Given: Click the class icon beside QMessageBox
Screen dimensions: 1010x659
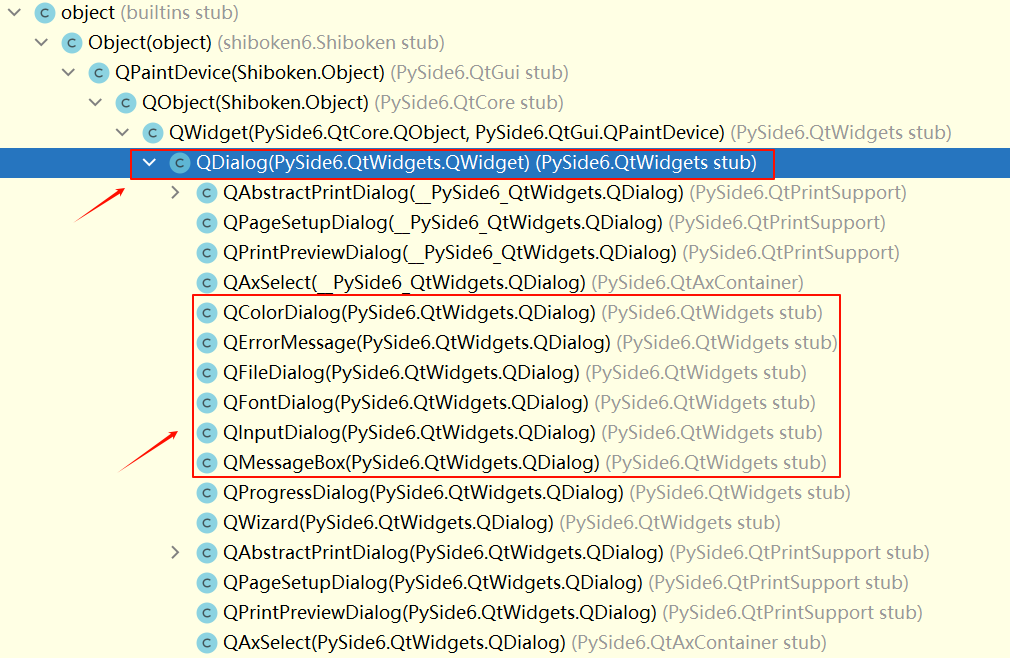Looking at the screenshot, I should click(x=207, y=463).
